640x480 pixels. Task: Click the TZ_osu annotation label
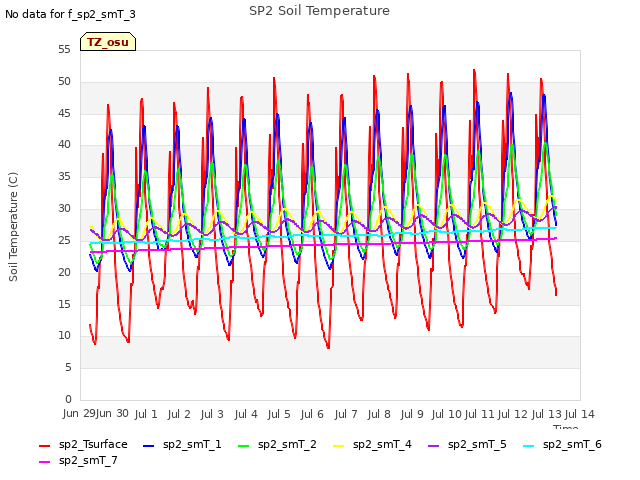[108, 42]
